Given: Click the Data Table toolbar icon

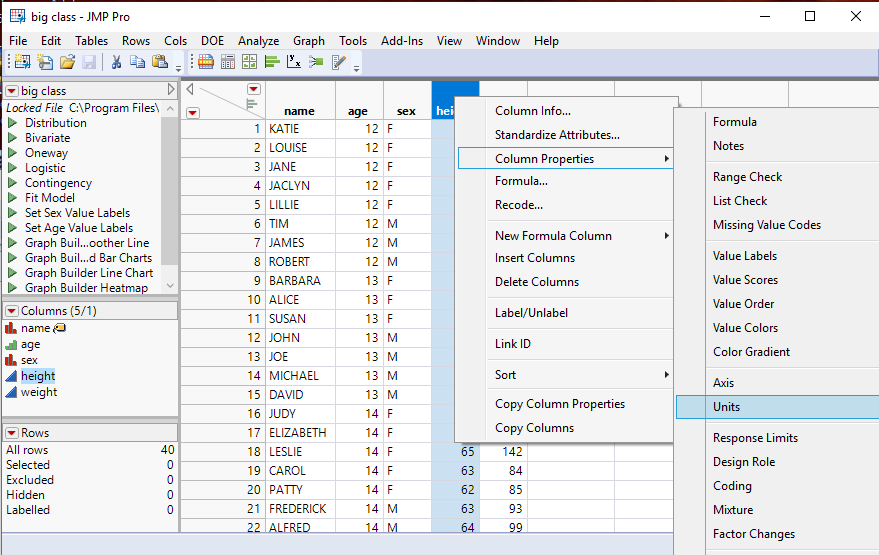Looking at the screenshot, I should [x=206, y=62].
